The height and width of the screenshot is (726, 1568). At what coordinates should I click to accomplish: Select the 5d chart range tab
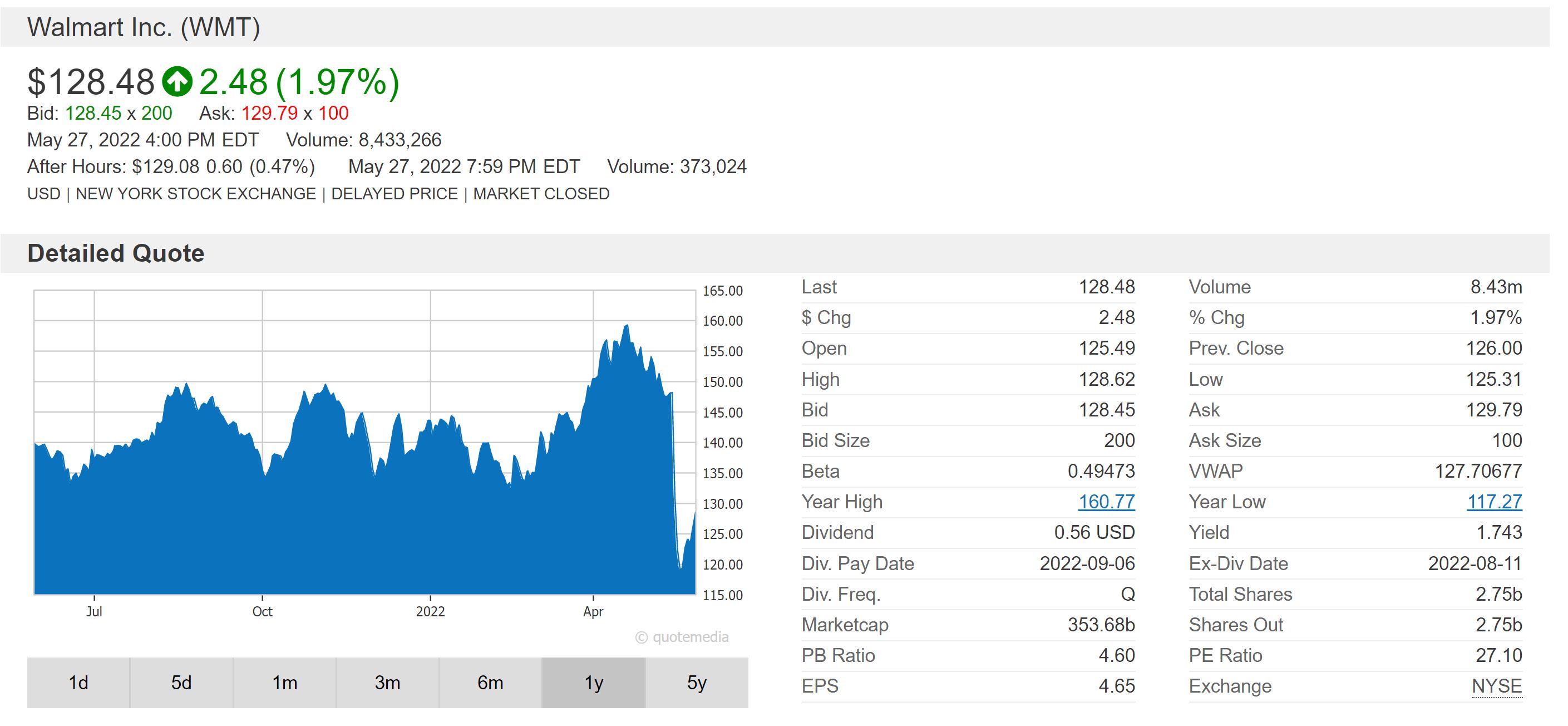coord(181,683)
